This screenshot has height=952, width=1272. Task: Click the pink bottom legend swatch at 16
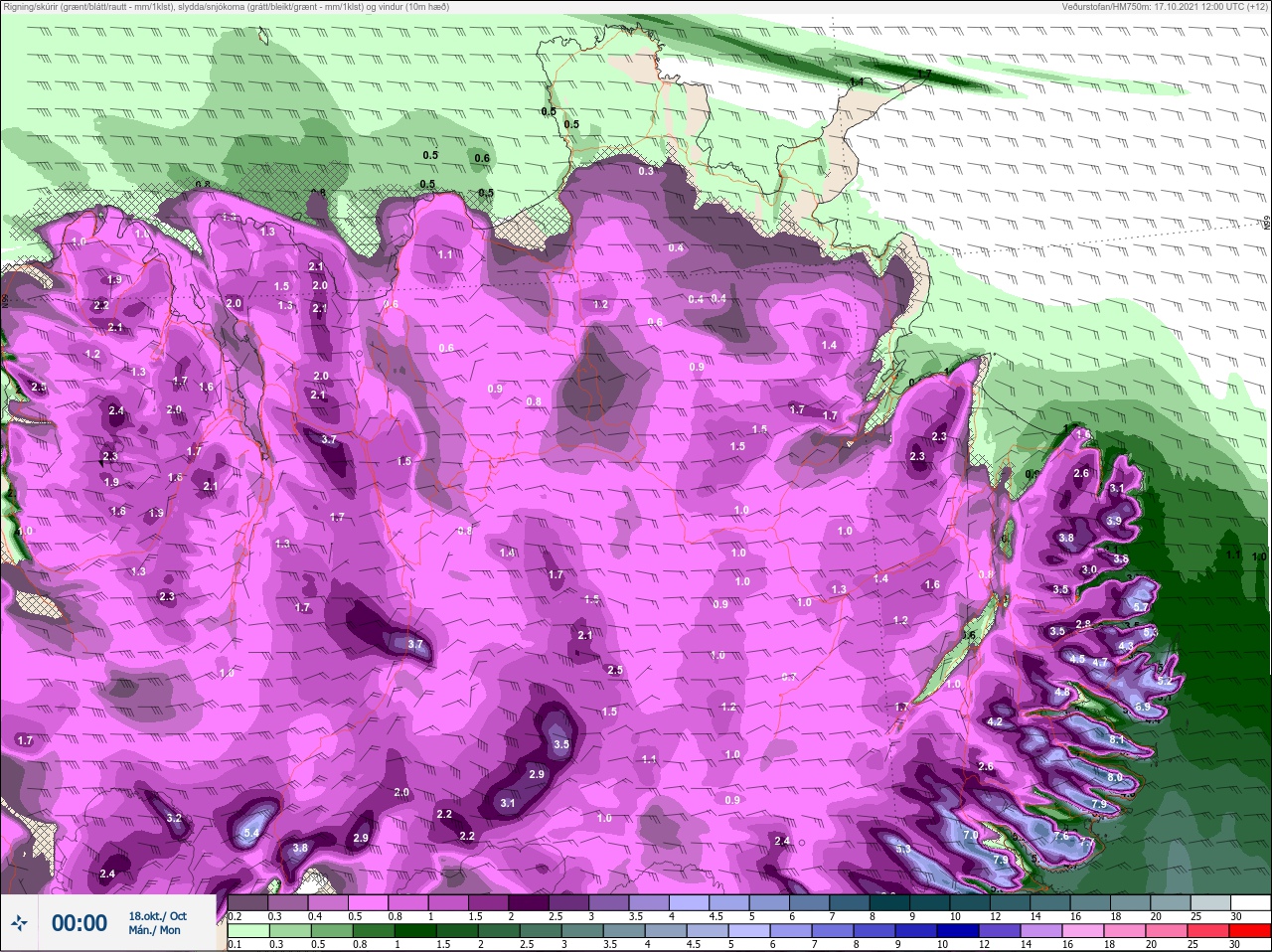coord(1082,931)
